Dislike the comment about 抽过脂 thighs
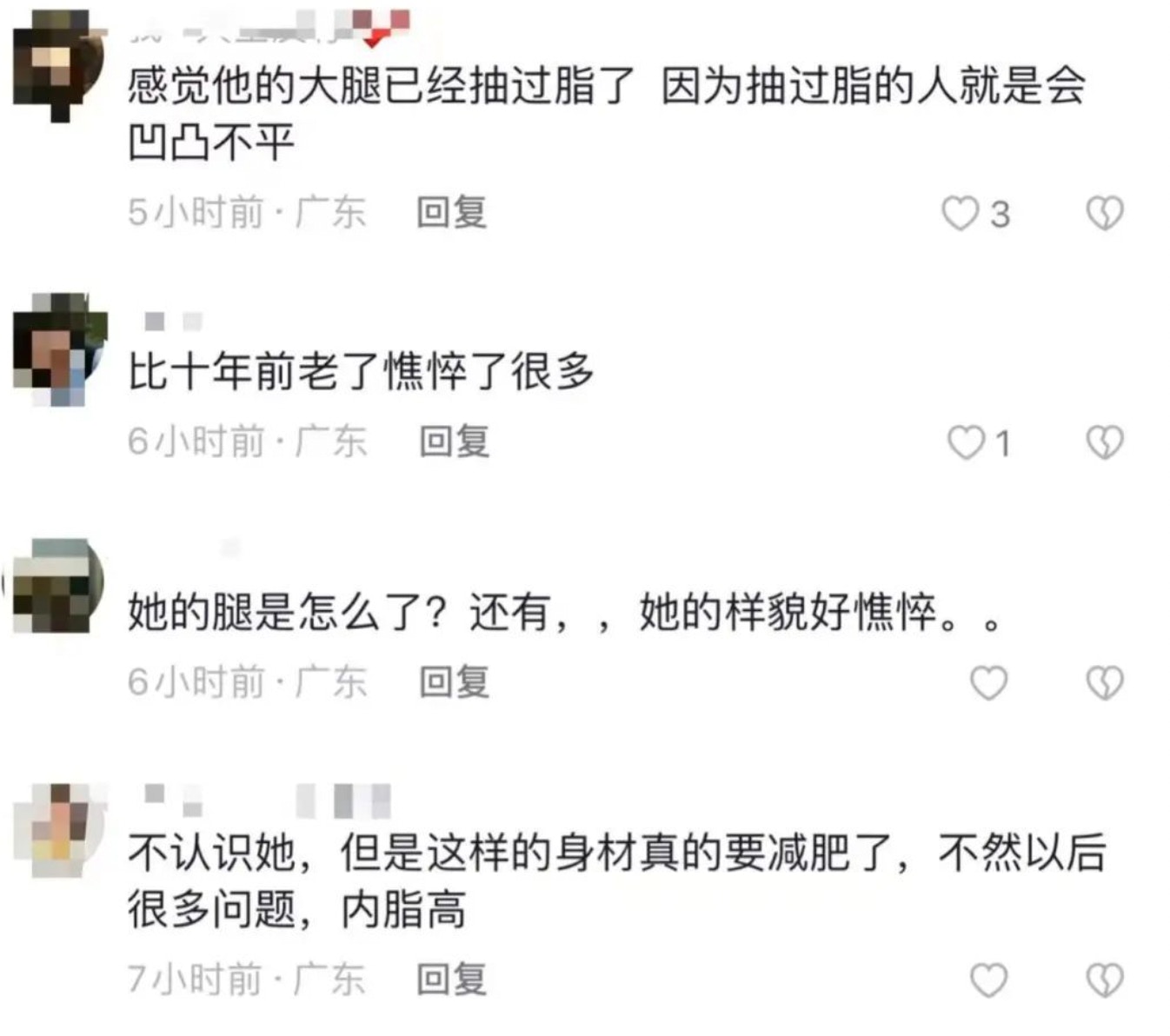Viewport: 1170px width, 1036px height. point(1105,213)
